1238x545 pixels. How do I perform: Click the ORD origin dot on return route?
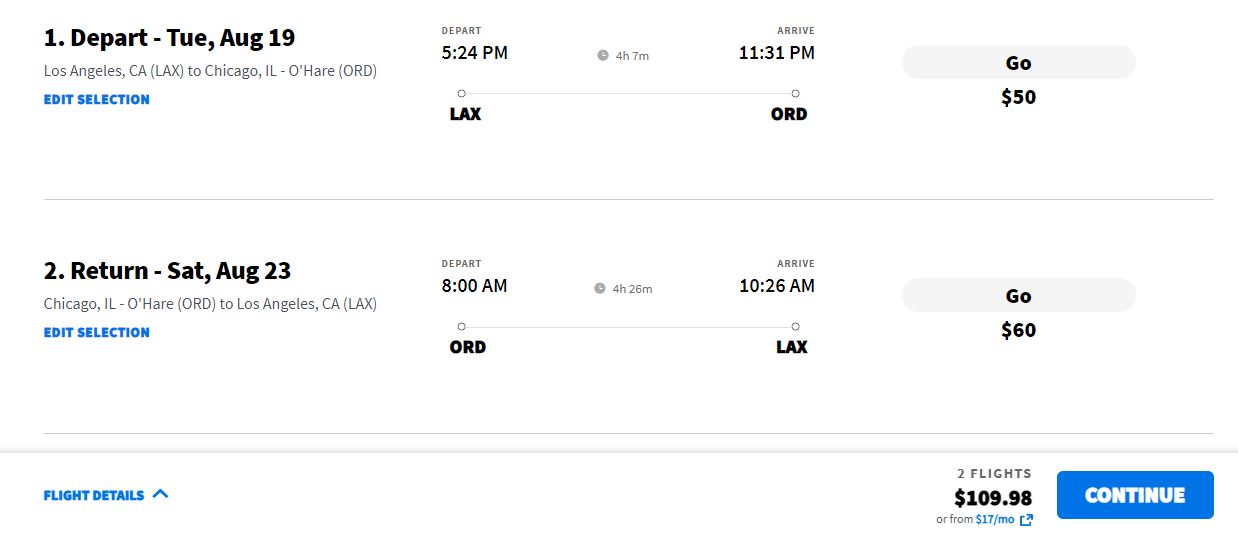[x=461, y=327]
